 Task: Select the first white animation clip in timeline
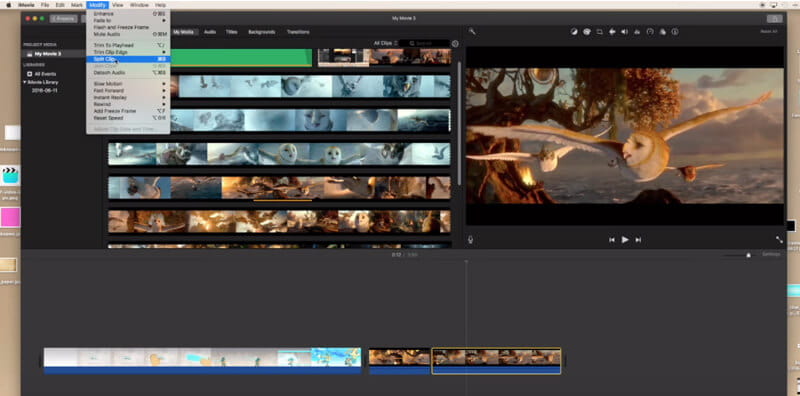pyautogui.click(x=202, y=361)
